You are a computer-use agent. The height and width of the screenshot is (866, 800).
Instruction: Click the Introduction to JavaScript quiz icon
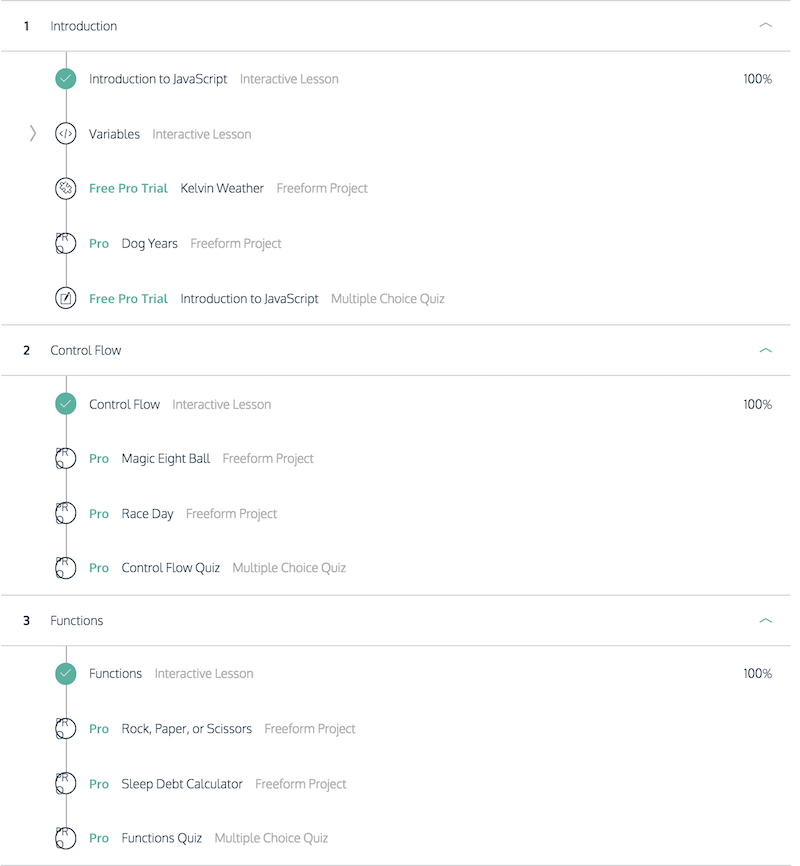tap(65, 299)
